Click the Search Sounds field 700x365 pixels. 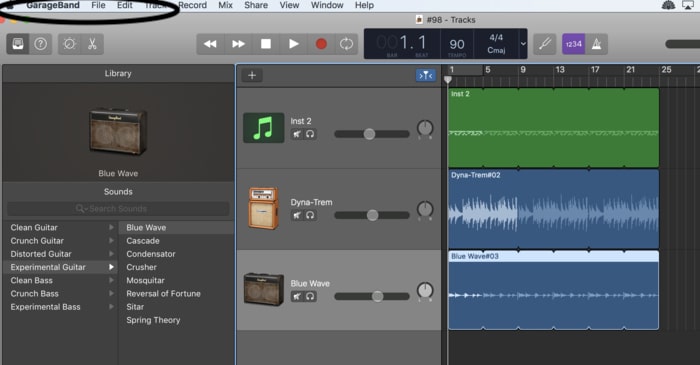click(118, 208)
